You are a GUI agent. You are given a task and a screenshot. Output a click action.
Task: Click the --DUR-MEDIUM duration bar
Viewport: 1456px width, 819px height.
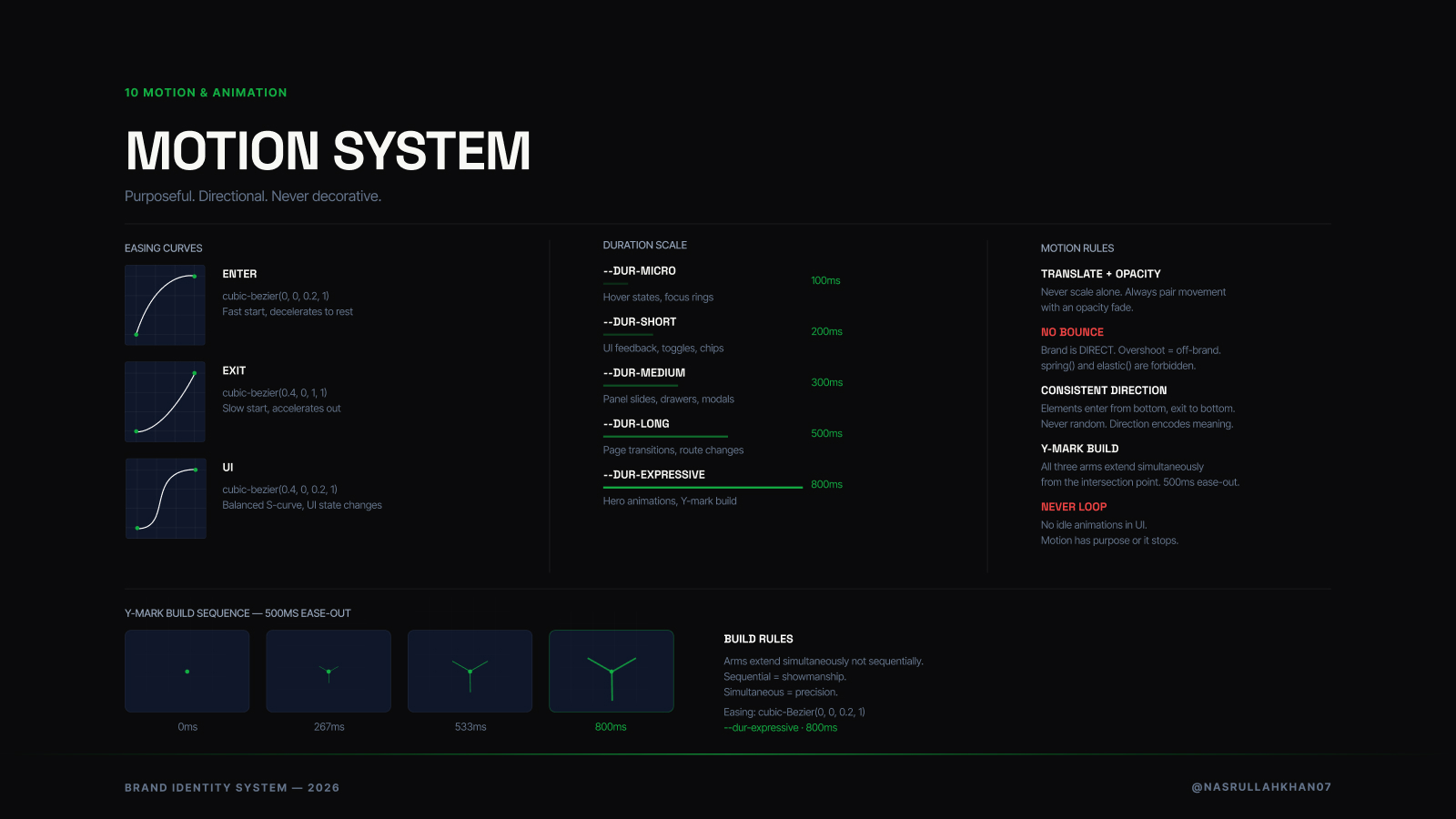[x=641, y=386]
